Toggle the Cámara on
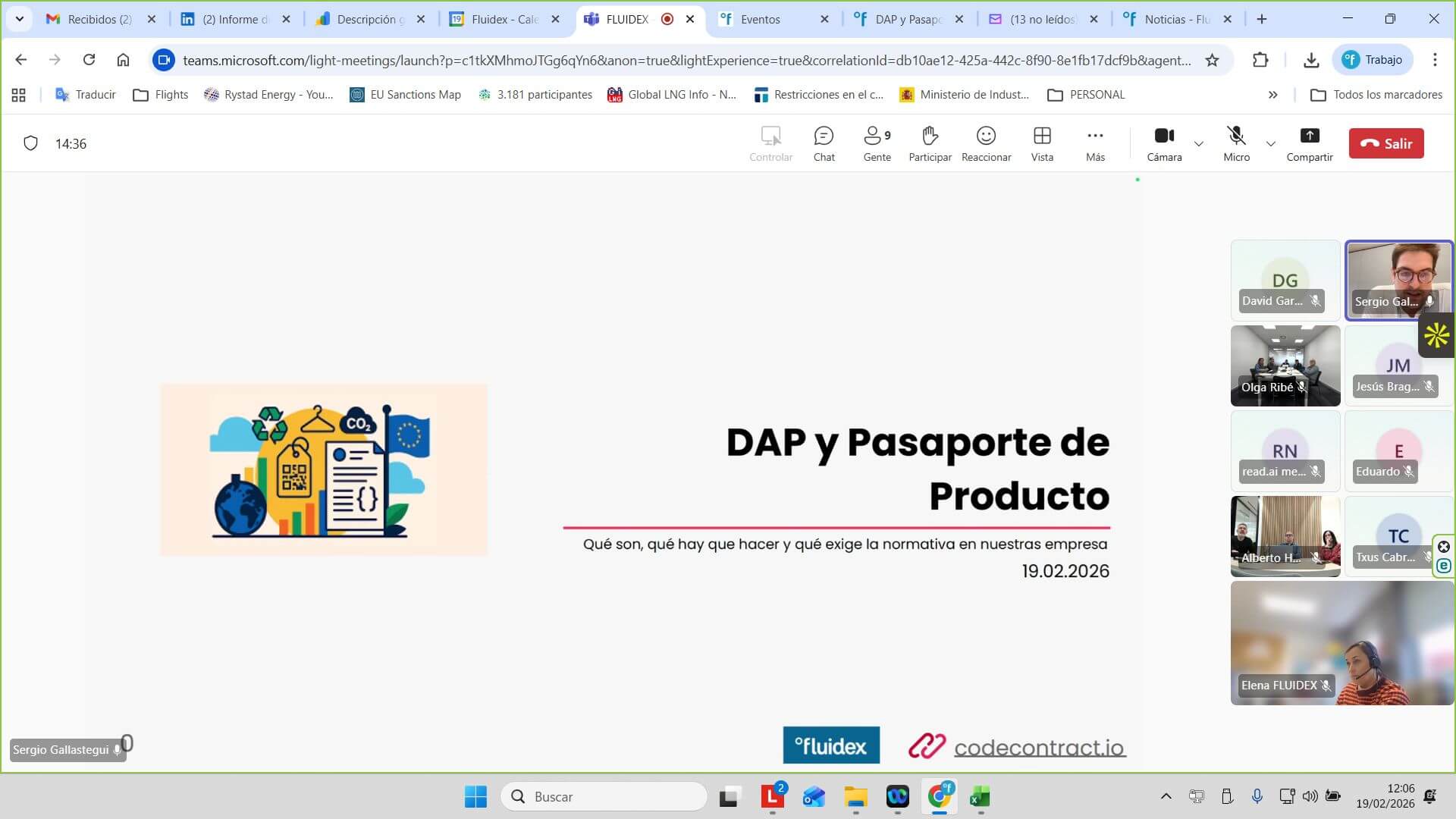The image size is (1456, 819). 1165,143
